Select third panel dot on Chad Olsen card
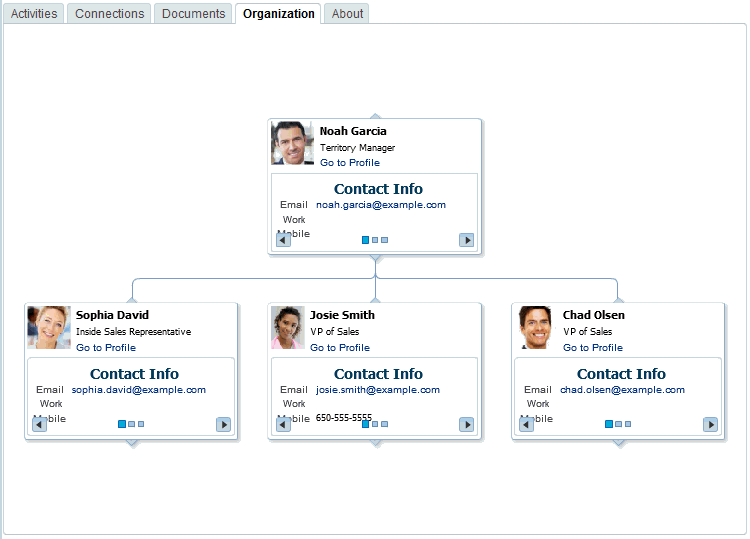 click(628, 424)
